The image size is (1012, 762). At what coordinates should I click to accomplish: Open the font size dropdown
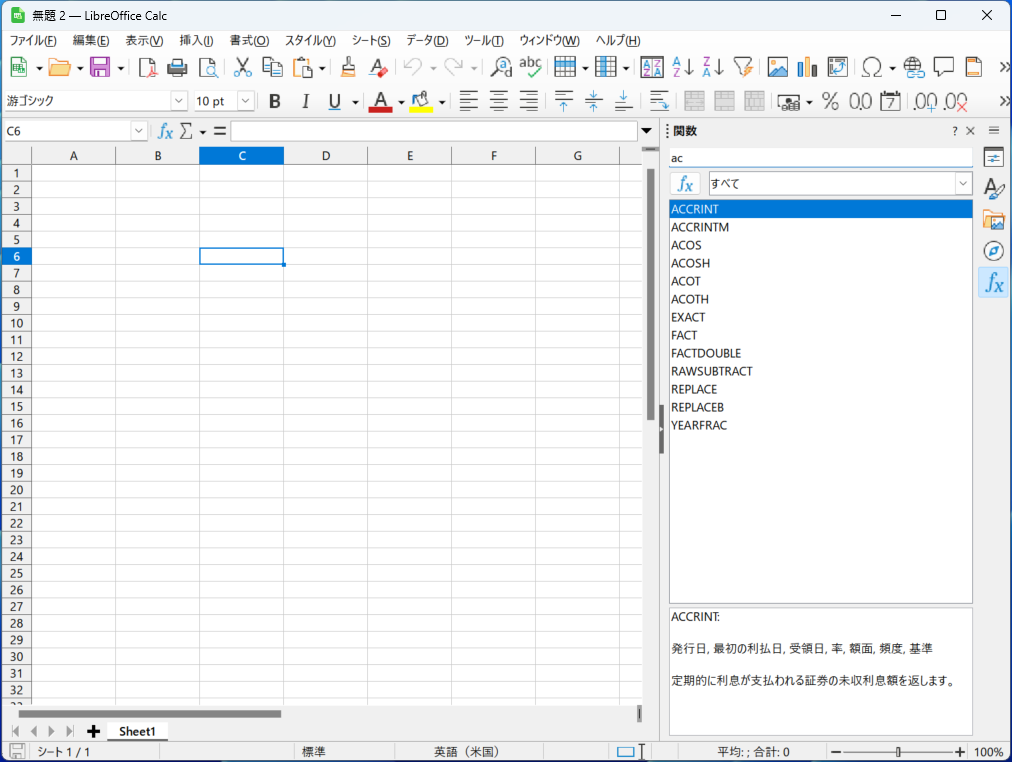pos(244,101)
